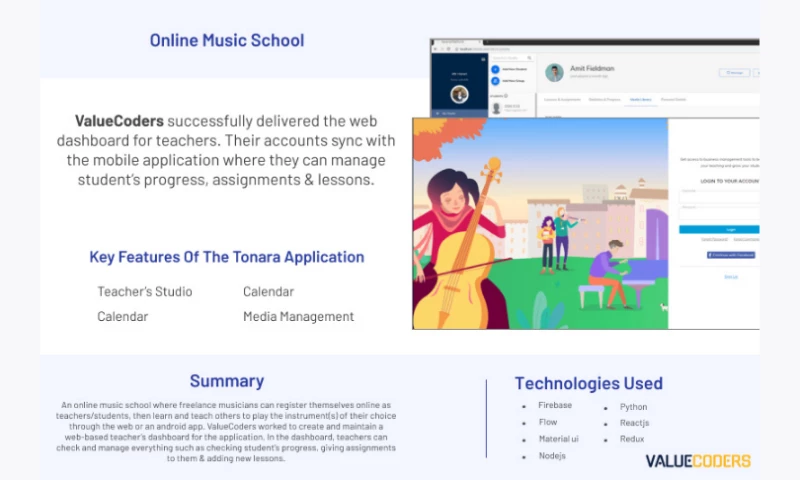
Task: Click the bold ValueCoders word in description
Action: (x=119, y=121)
